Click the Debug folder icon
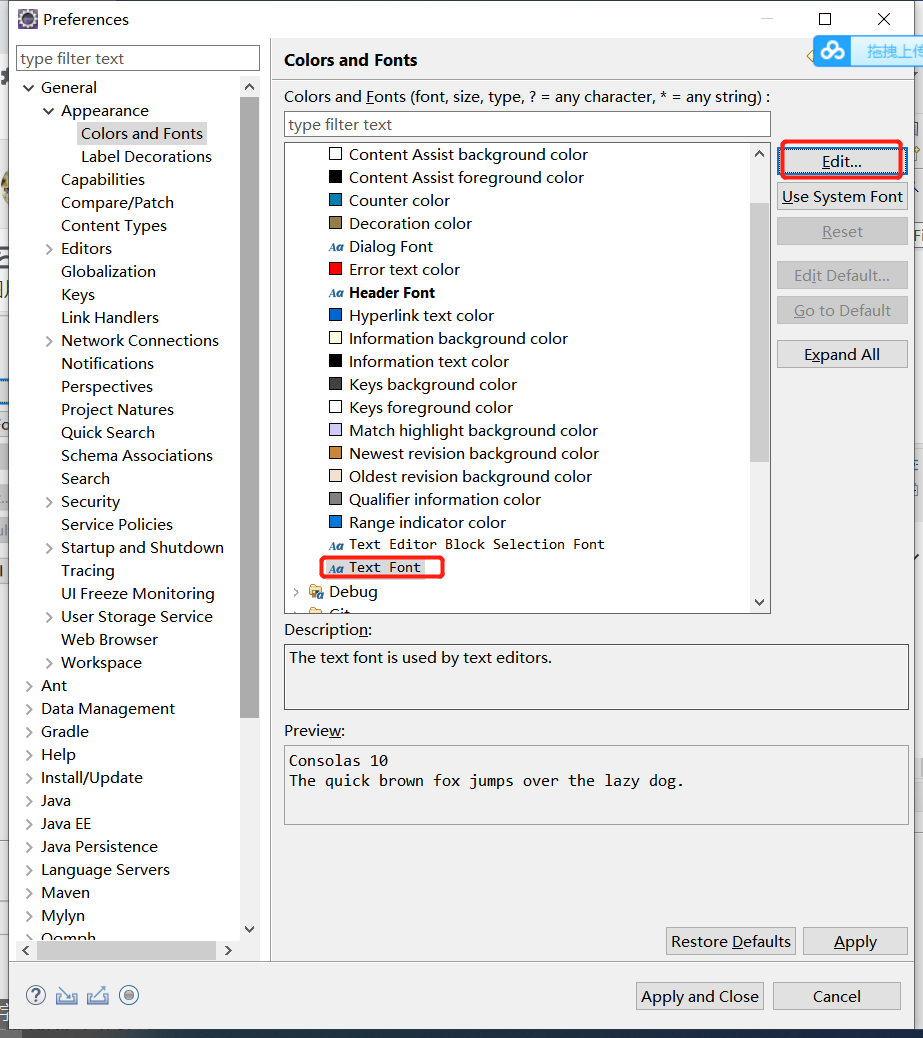 pos(316,591)
